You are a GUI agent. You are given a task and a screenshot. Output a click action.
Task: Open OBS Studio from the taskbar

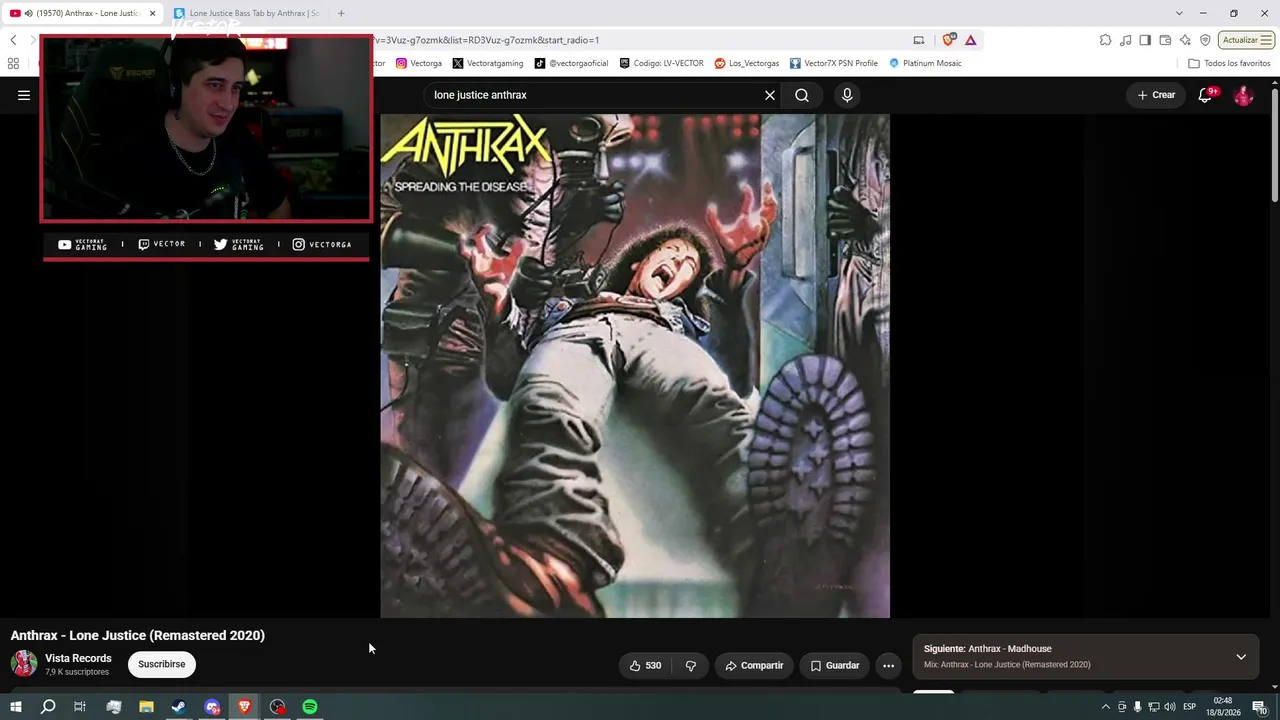pos(277,707)
